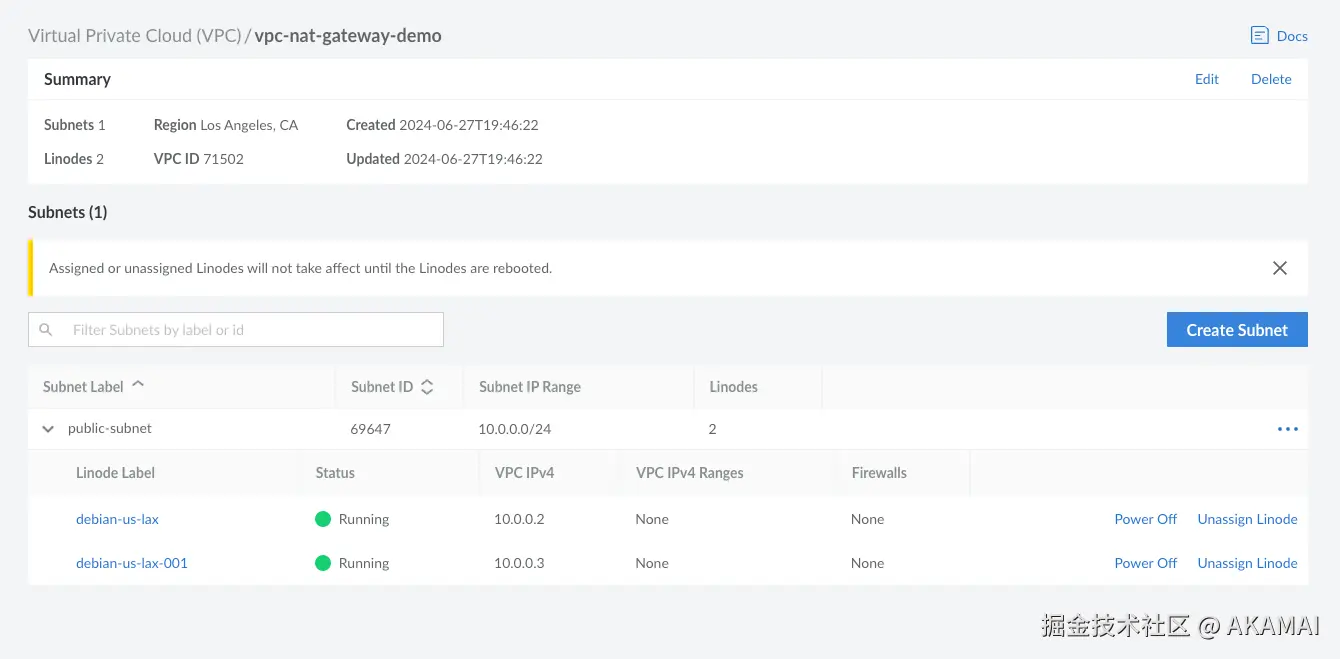Click green Running status dot for debian-us-lax-001
Image resolution: width=1340 pixels, height=659 pixels.
323,563
